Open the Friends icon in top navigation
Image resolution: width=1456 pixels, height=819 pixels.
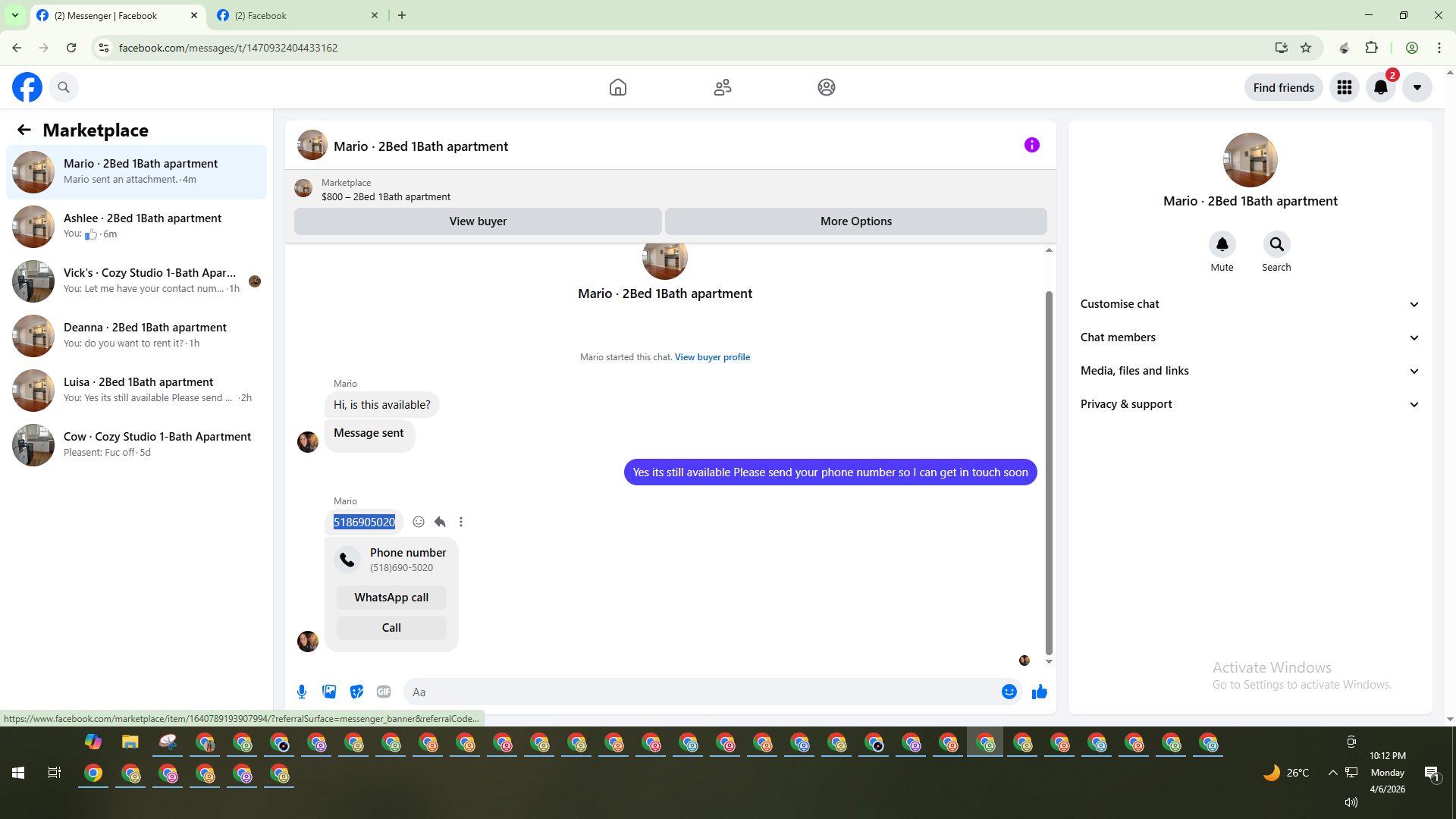pos(723,87)
